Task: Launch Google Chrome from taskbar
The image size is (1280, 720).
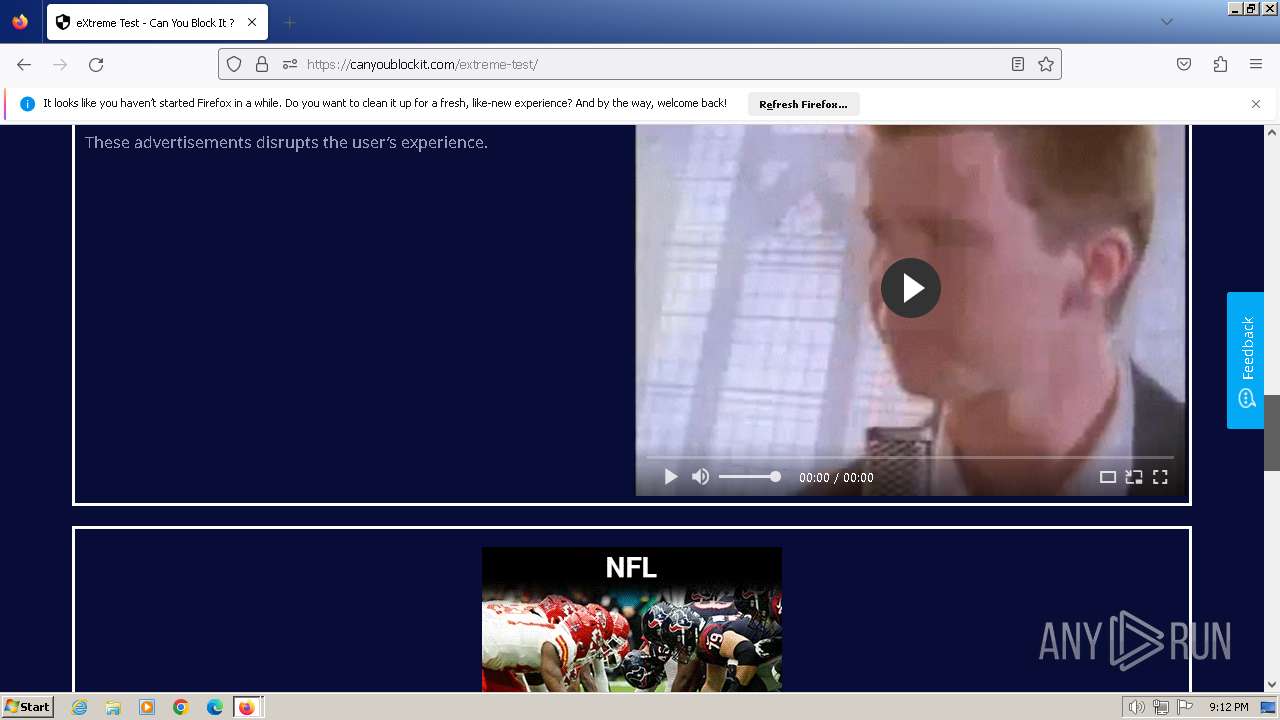Action: pos(181,707)
